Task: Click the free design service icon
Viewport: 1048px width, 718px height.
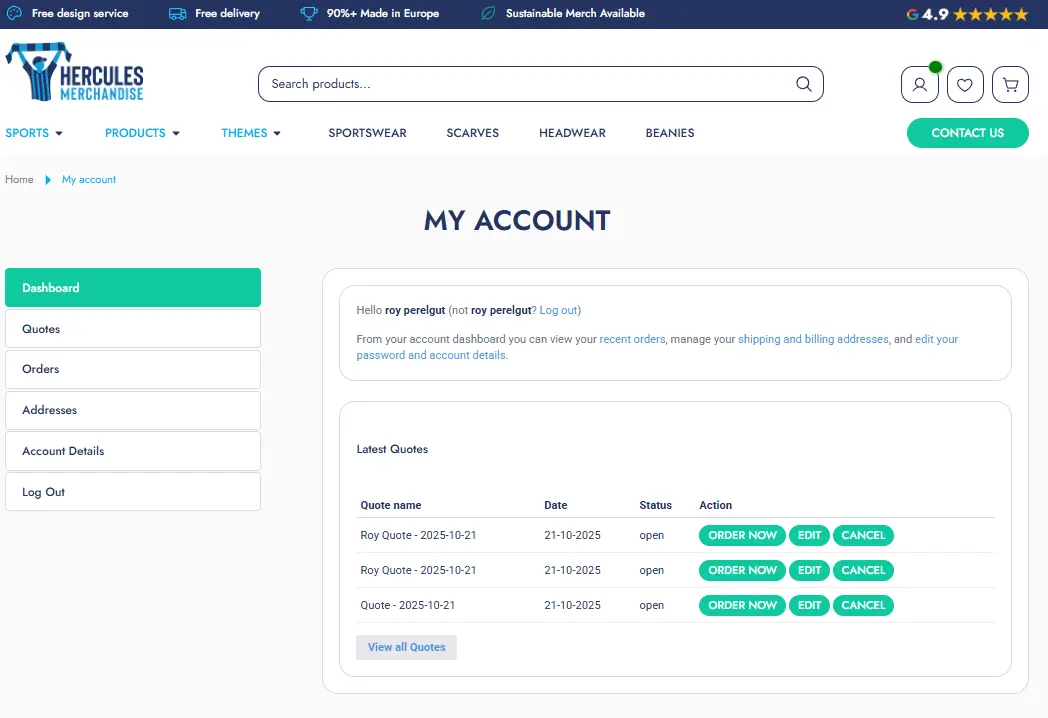Action: pyautogui.click(x=14, y=14)
